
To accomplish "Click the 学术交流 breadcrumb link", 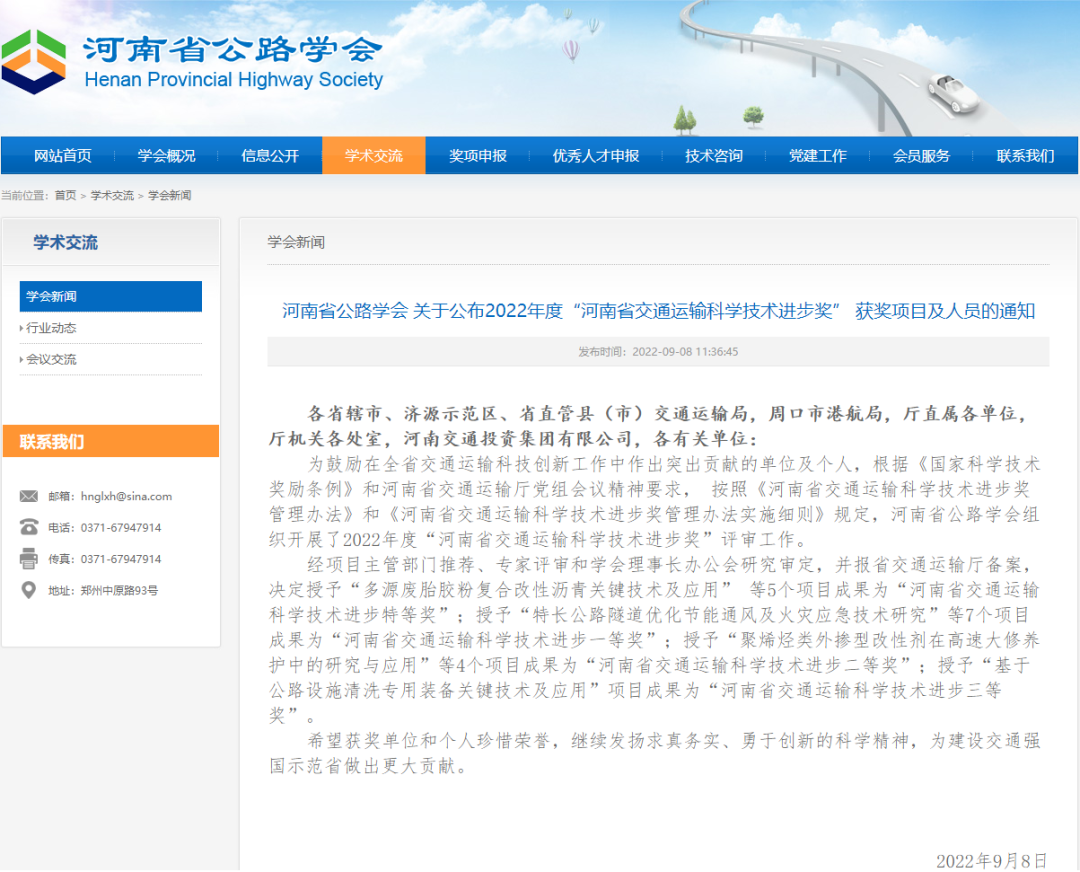I will click(112, 196).
